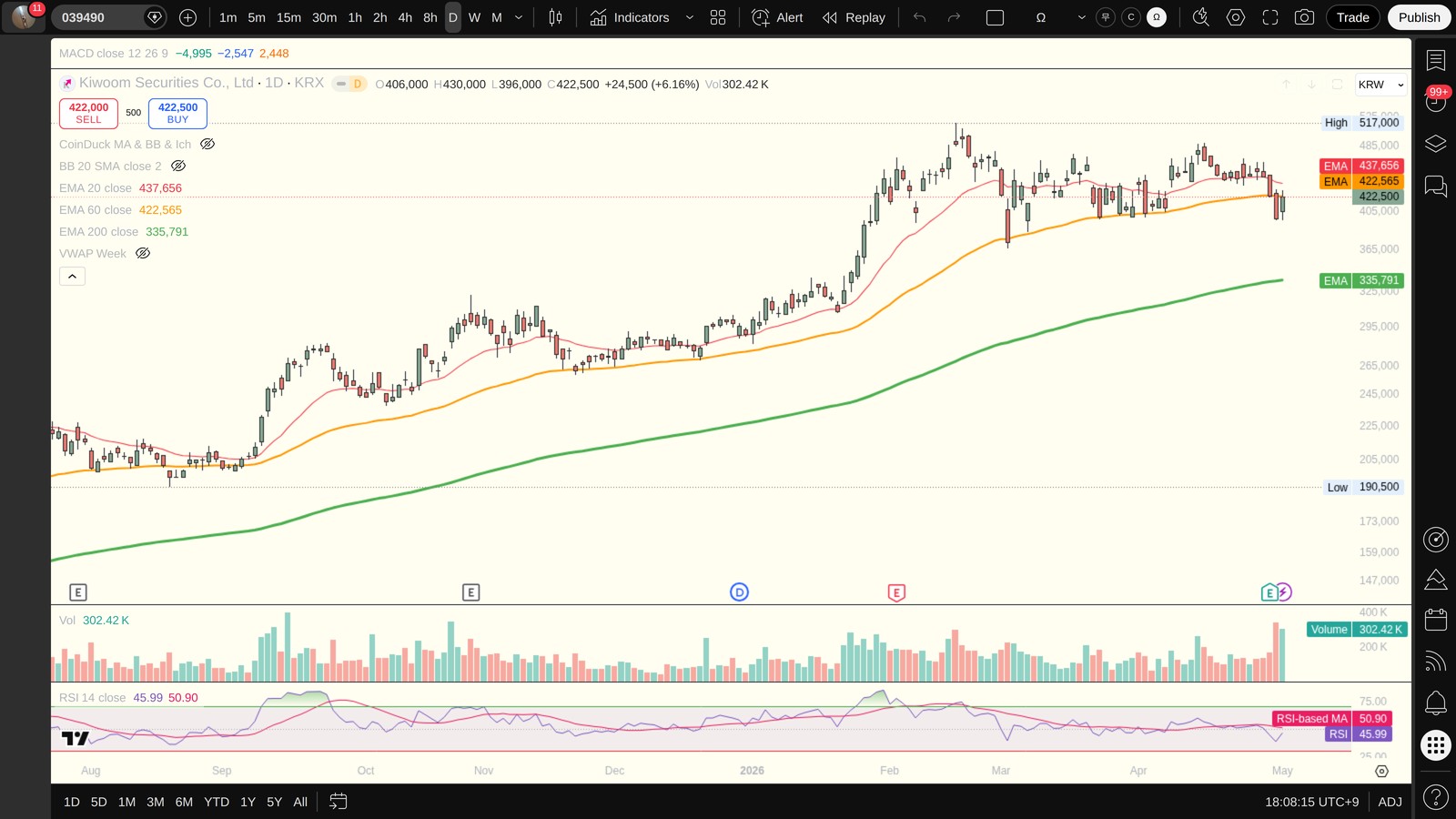Click the red earnings E marker
This screenshot has height=819, width=1456.
point(896,592)
